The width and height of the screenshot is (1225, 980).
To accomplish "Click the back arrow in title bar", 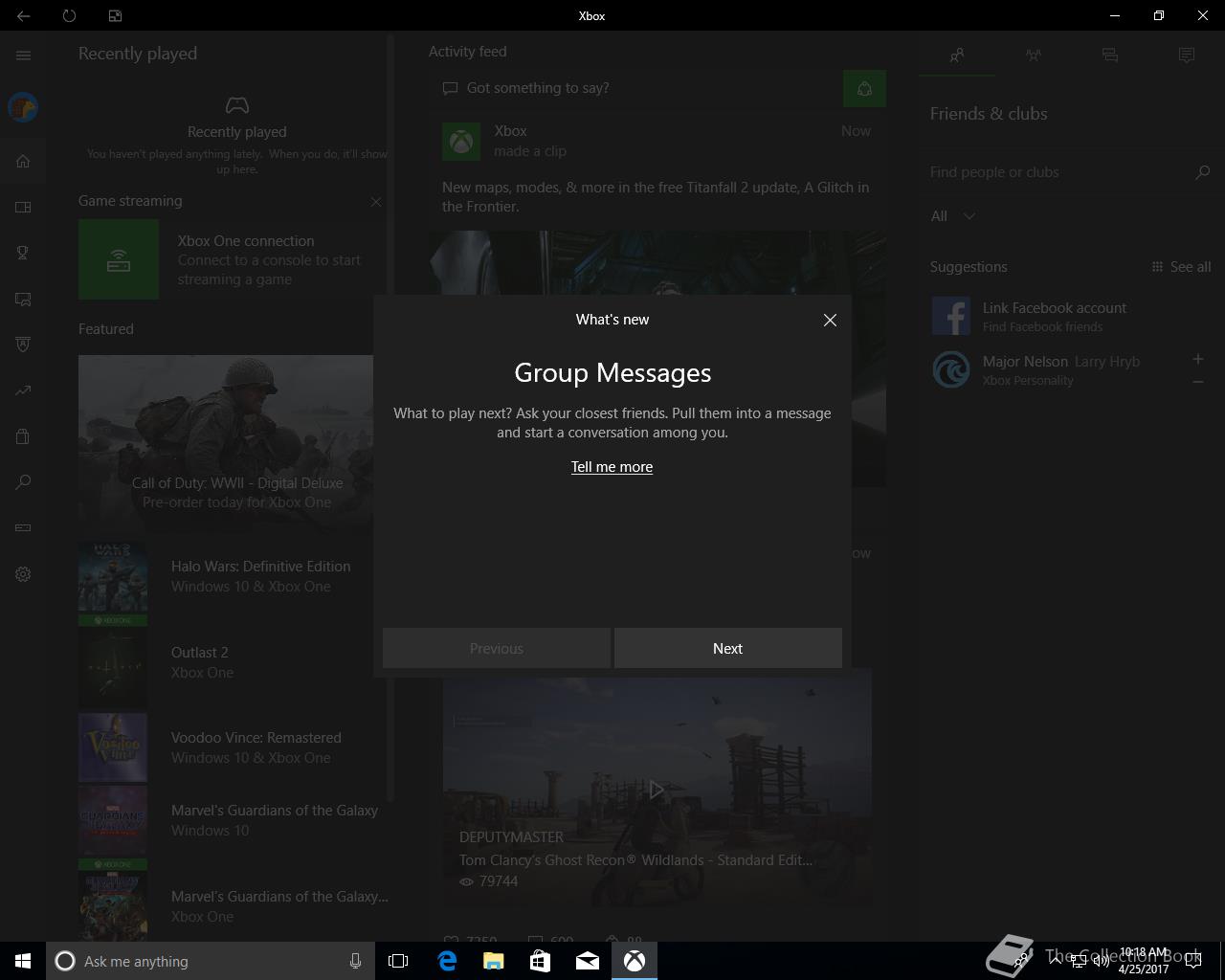I will click(x=23, y=15).
